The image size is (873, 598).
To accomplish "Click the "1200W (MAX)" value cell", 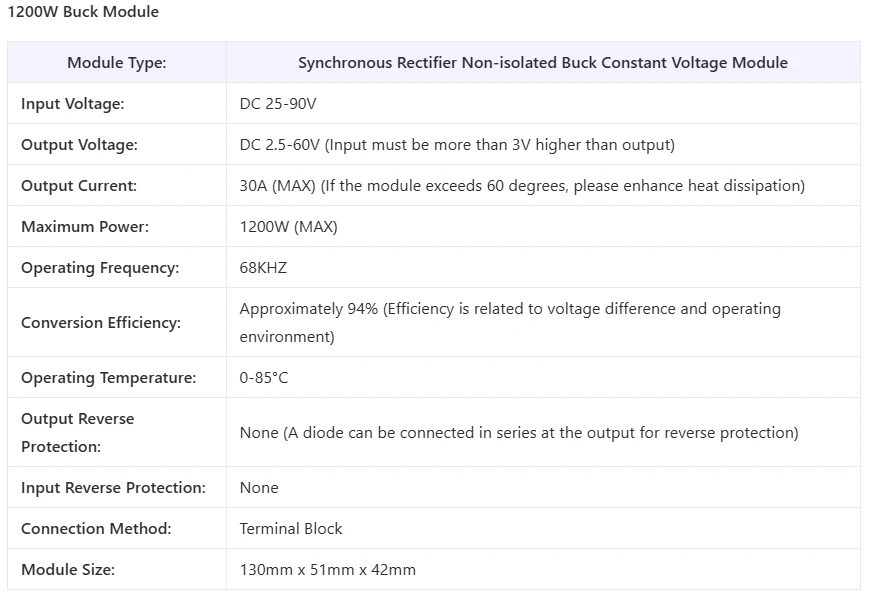I will (x=289, y=227).
